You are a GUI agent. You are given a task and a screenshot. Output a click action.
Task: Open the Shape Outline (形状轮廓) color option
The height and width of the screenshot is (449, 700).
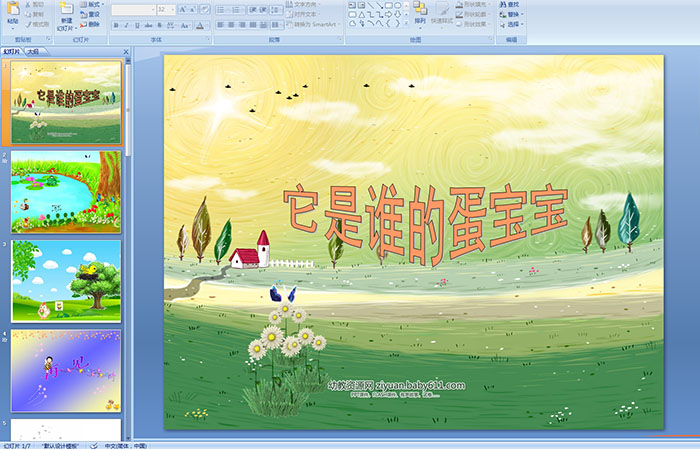coord(474,14)
